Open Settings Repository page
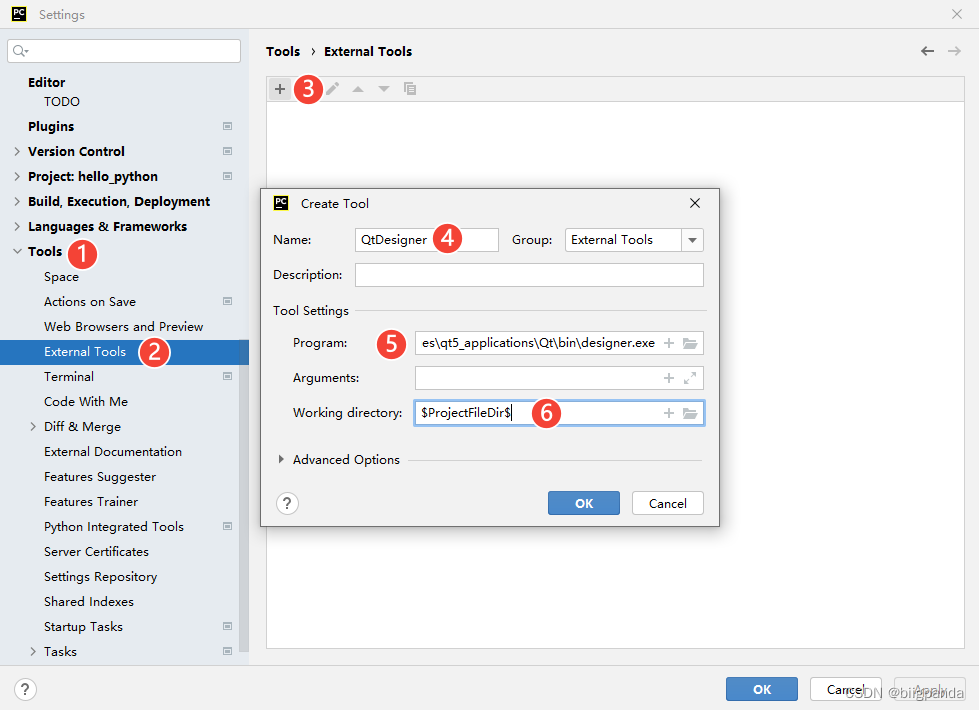 click(101, 576)
